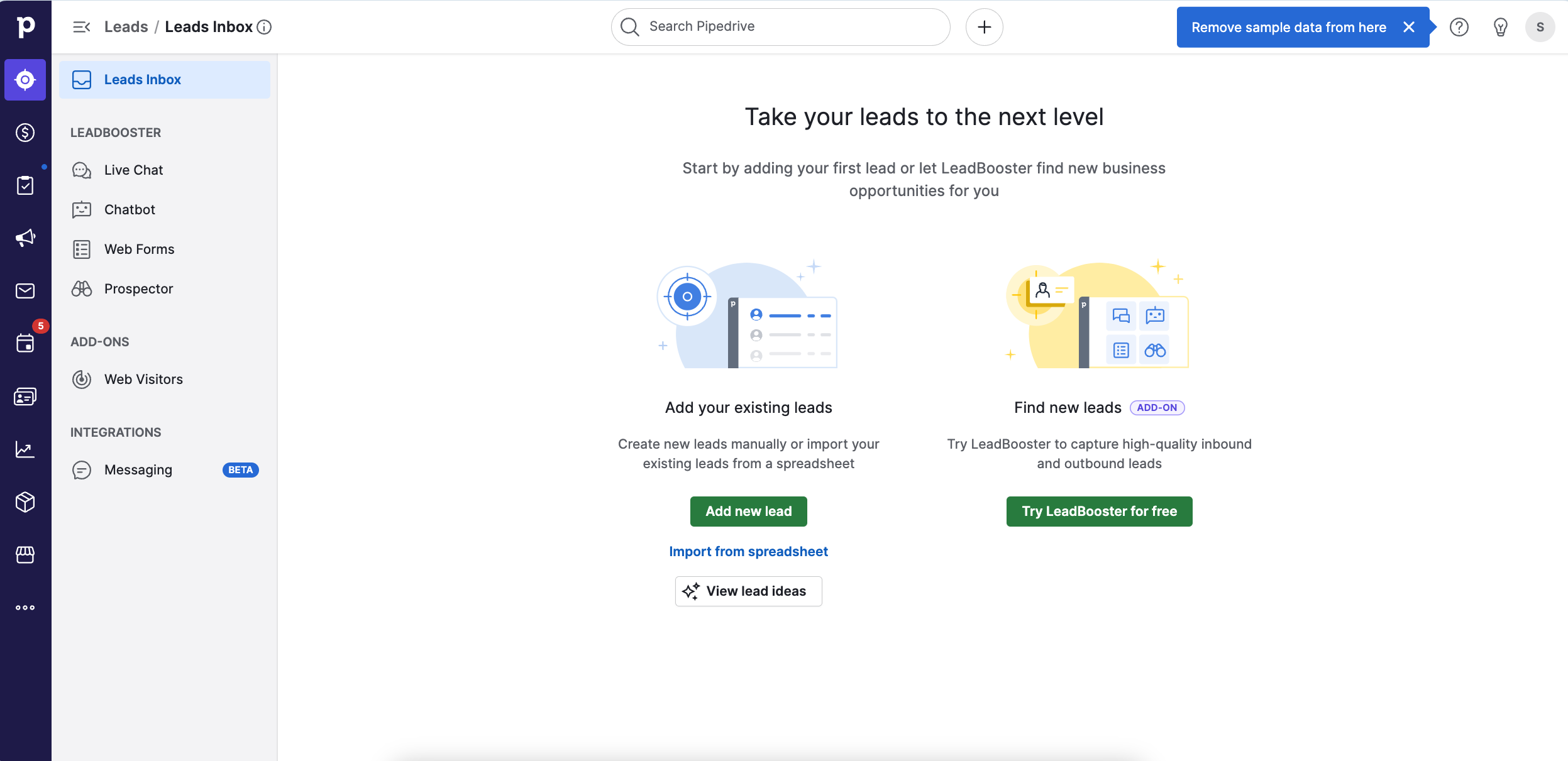Open Campaigns megaphone icon in sidebar
The height and width of the screenshot is (761, 1568).
click(x=25, y=238)
